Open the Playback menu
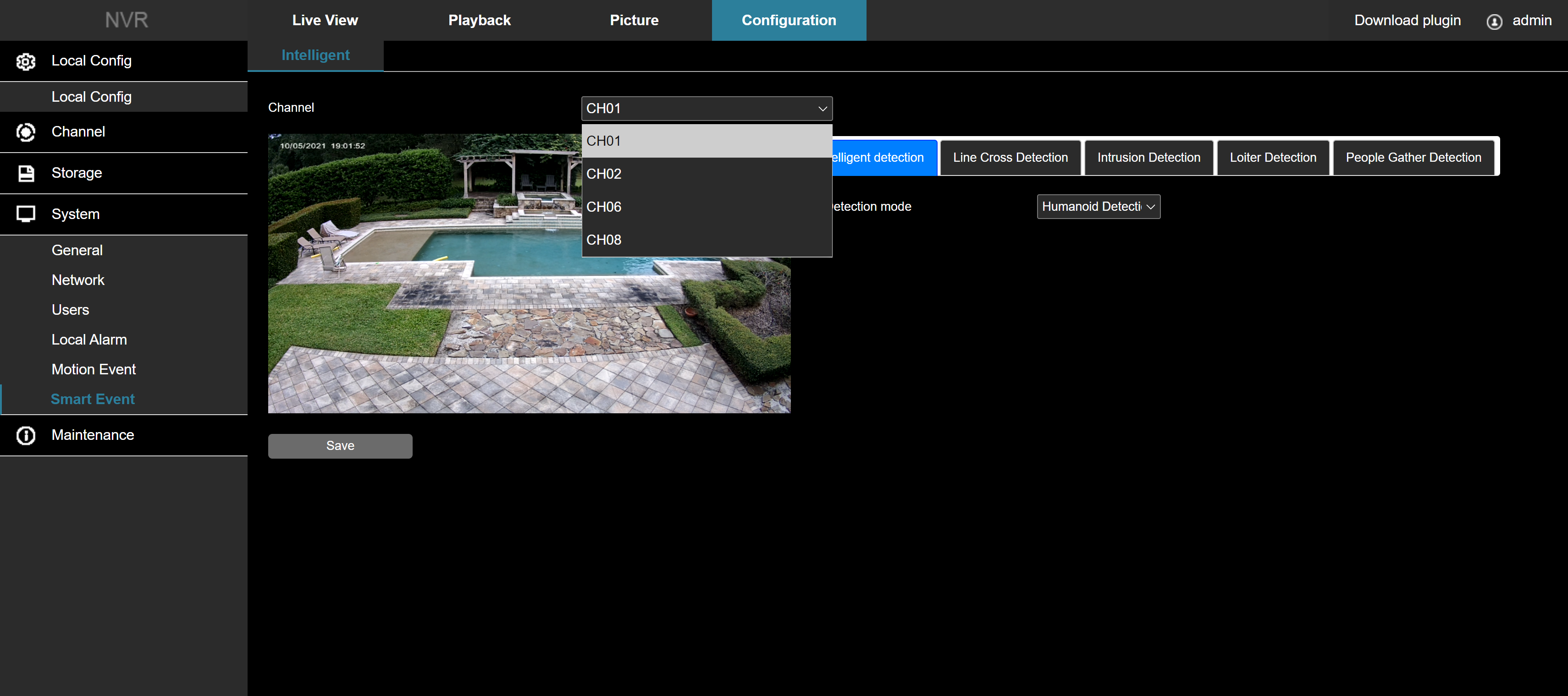The height and width of the screenshot is (696, 1568). 479,21
